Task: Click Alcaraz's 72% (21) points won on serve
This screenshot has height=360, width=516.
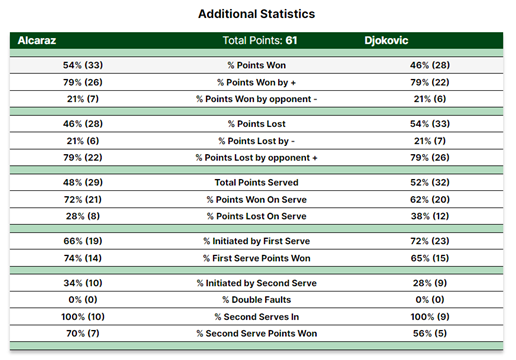Action: [83, 200]
